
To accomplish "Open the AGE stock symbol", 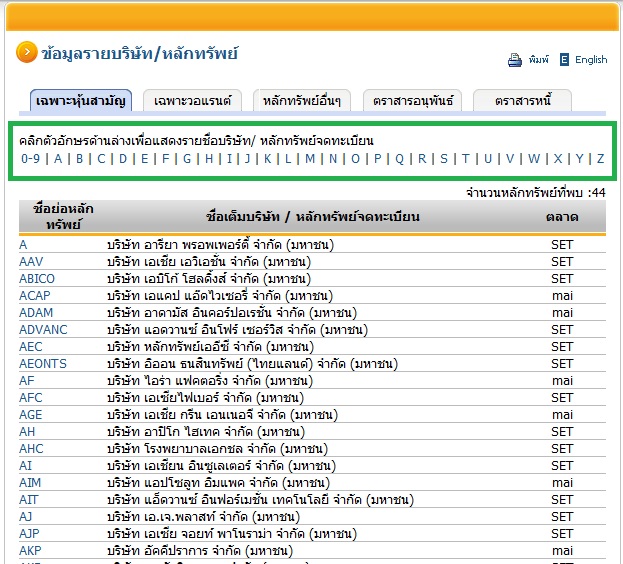I will click(x=31, y=415).
